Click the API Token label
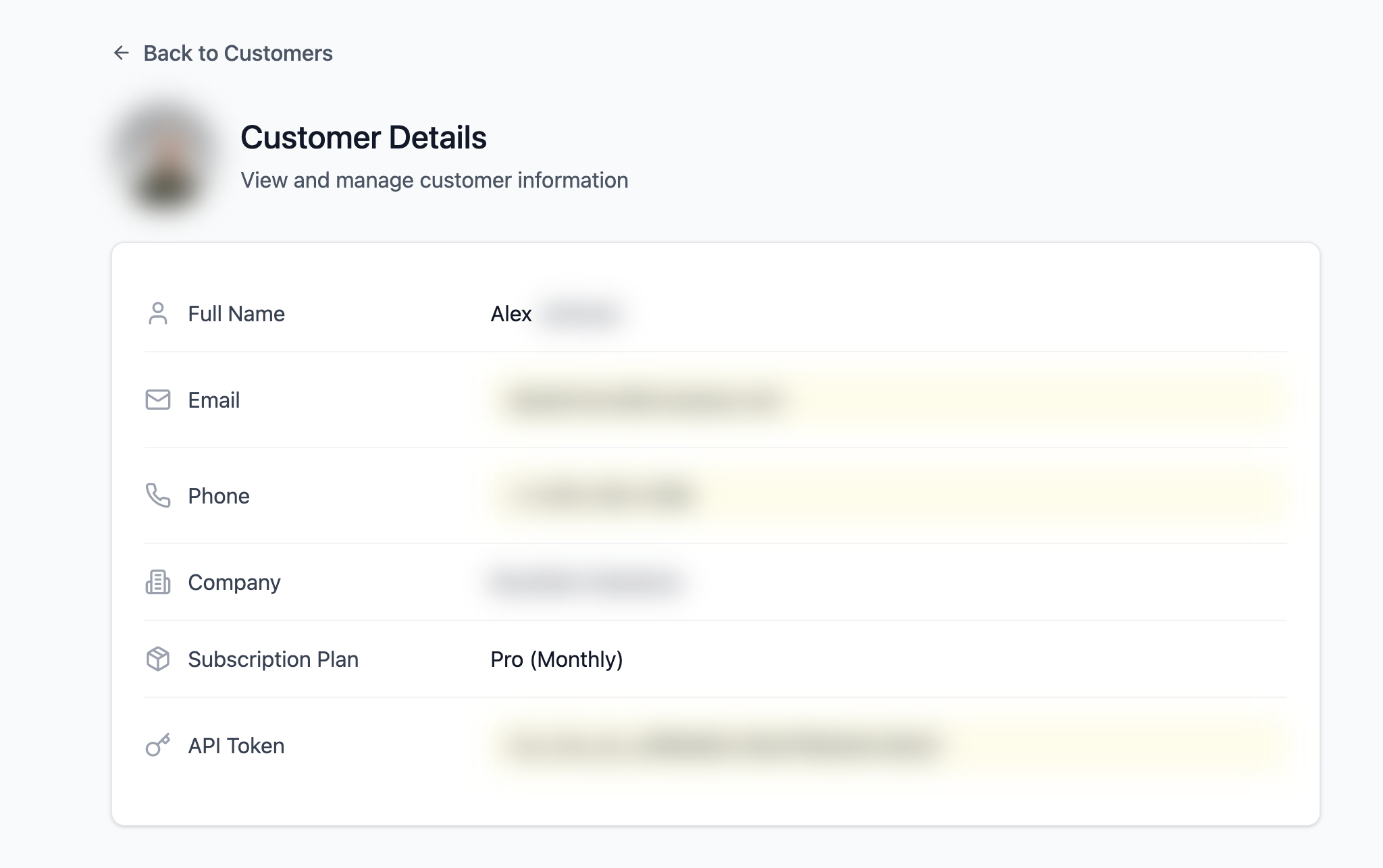The image size is (1383, 868). click(x=236, y=745)
